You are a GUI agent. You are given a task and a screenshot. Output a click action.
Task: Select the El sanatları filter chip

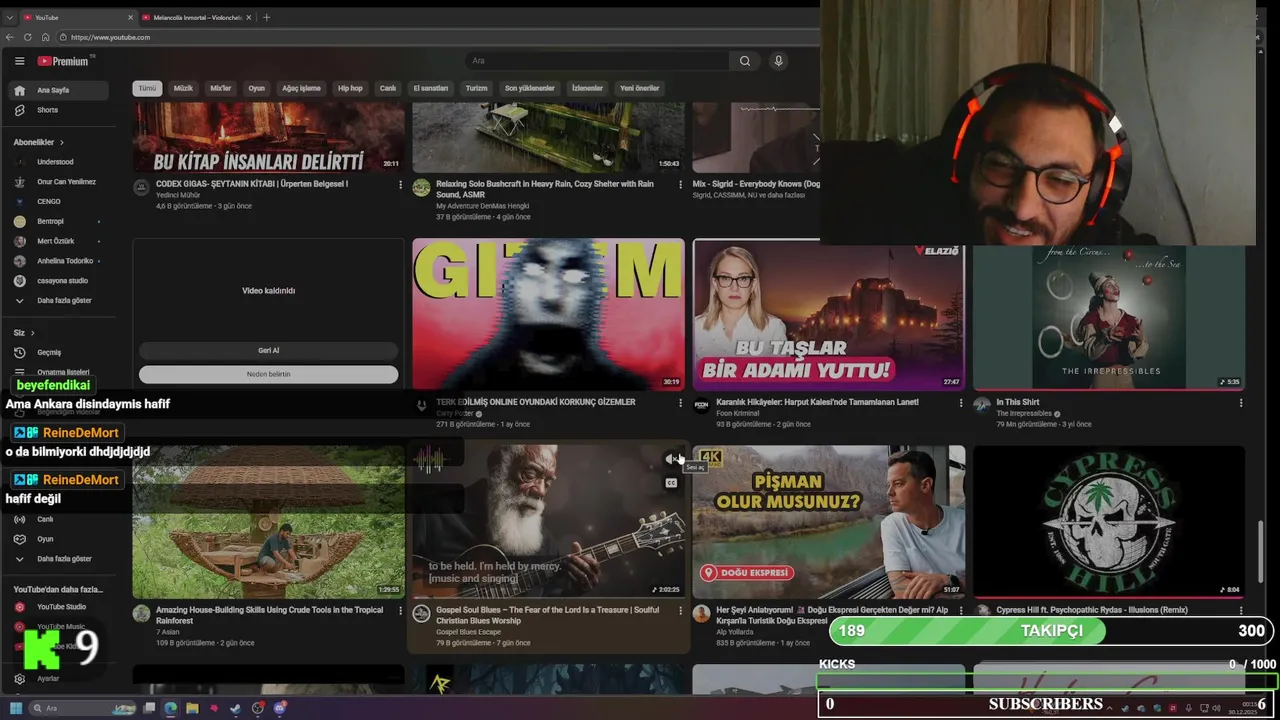click(431, 88)
